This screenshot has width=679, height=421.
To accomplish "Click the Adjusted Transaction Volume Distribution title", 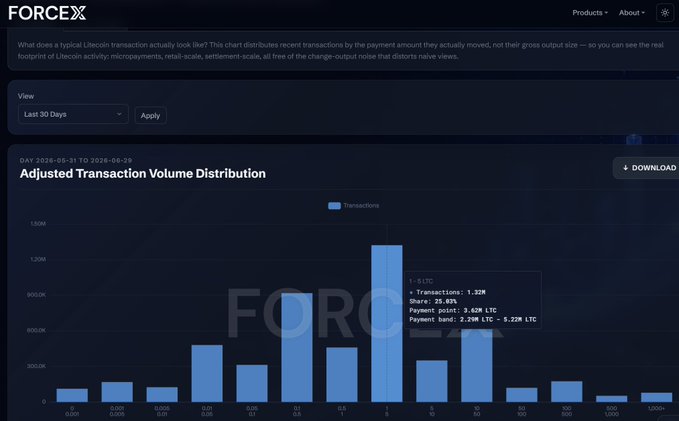I will 143,174.
